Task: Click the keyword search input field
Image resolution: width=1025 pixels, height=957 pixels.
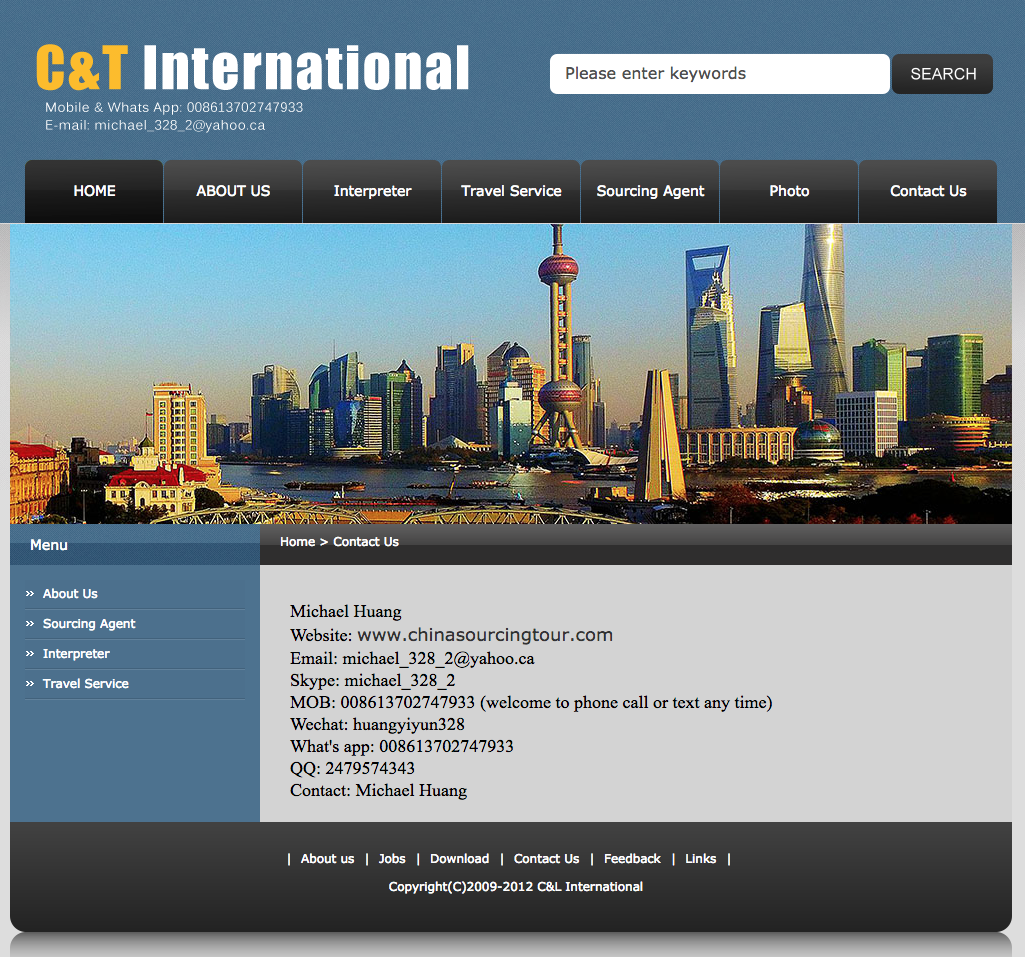Action: [x=719, y=74]
